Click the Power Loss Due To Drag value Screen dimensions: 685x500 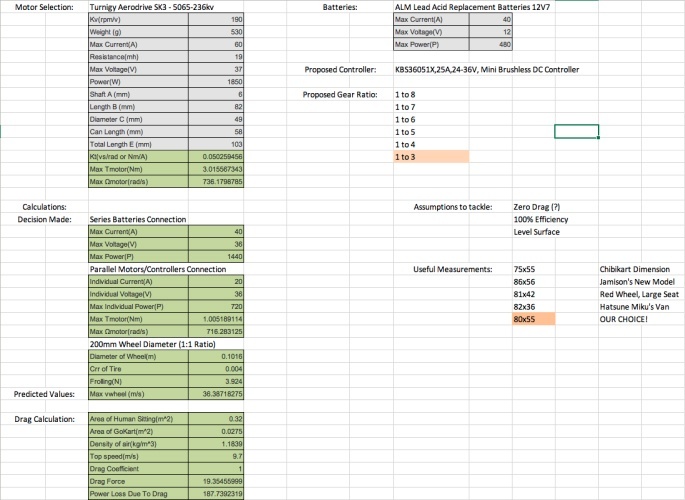click(x=216, y=493)
